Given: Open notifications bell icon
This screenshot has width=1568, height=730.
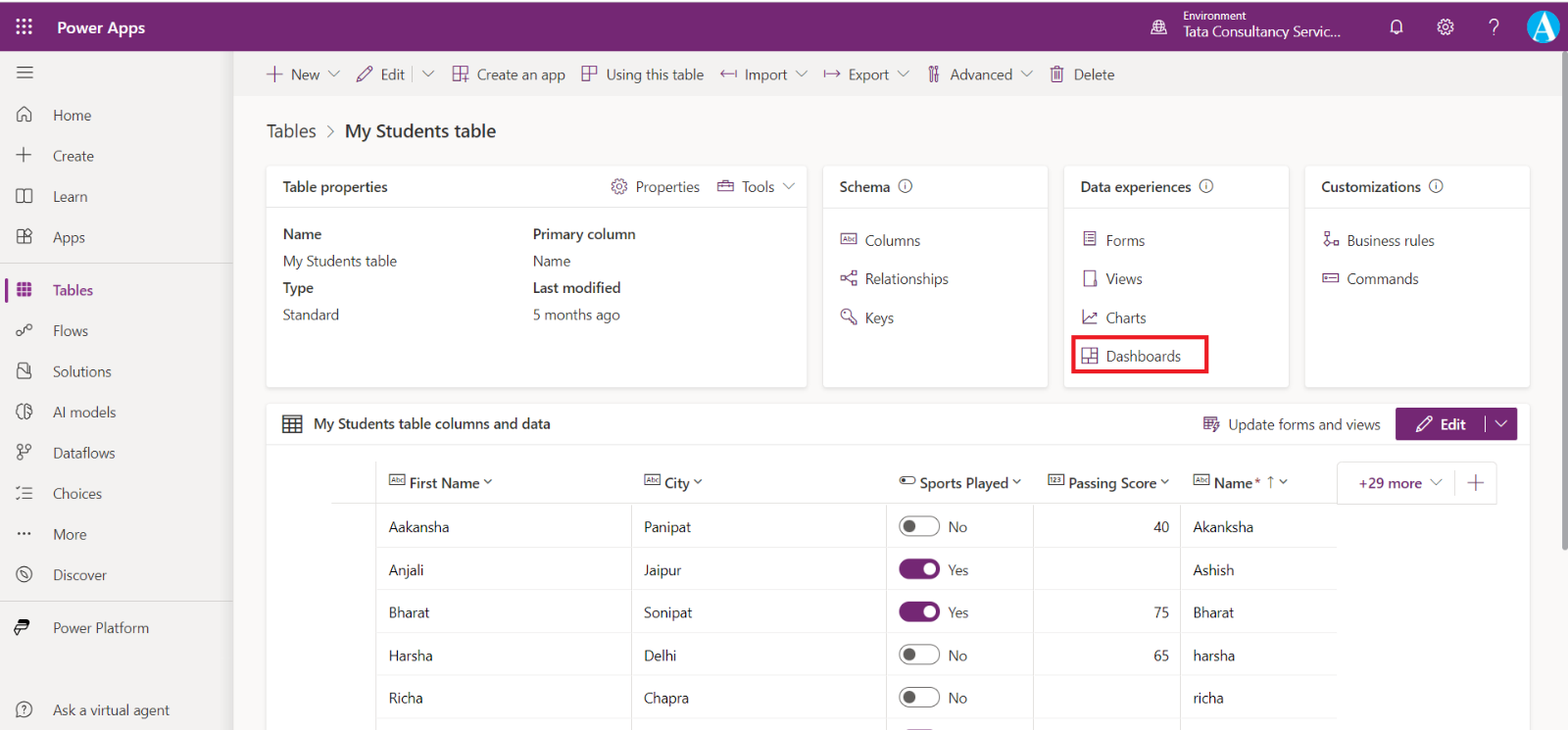Looking at the screenshot, I should 1396,27.
